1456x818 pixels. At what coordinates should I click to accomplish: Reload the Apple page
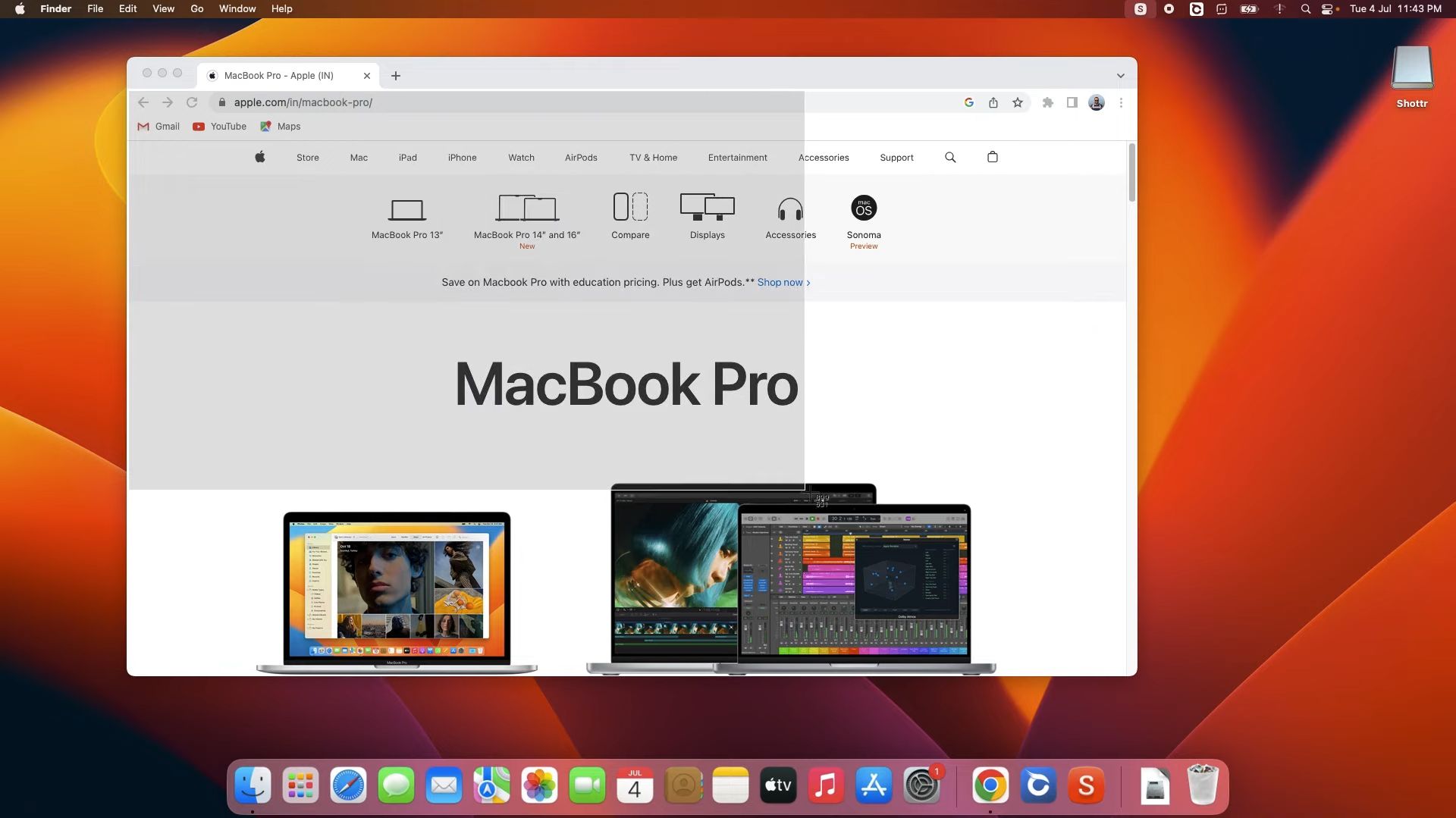coord(192,102)
